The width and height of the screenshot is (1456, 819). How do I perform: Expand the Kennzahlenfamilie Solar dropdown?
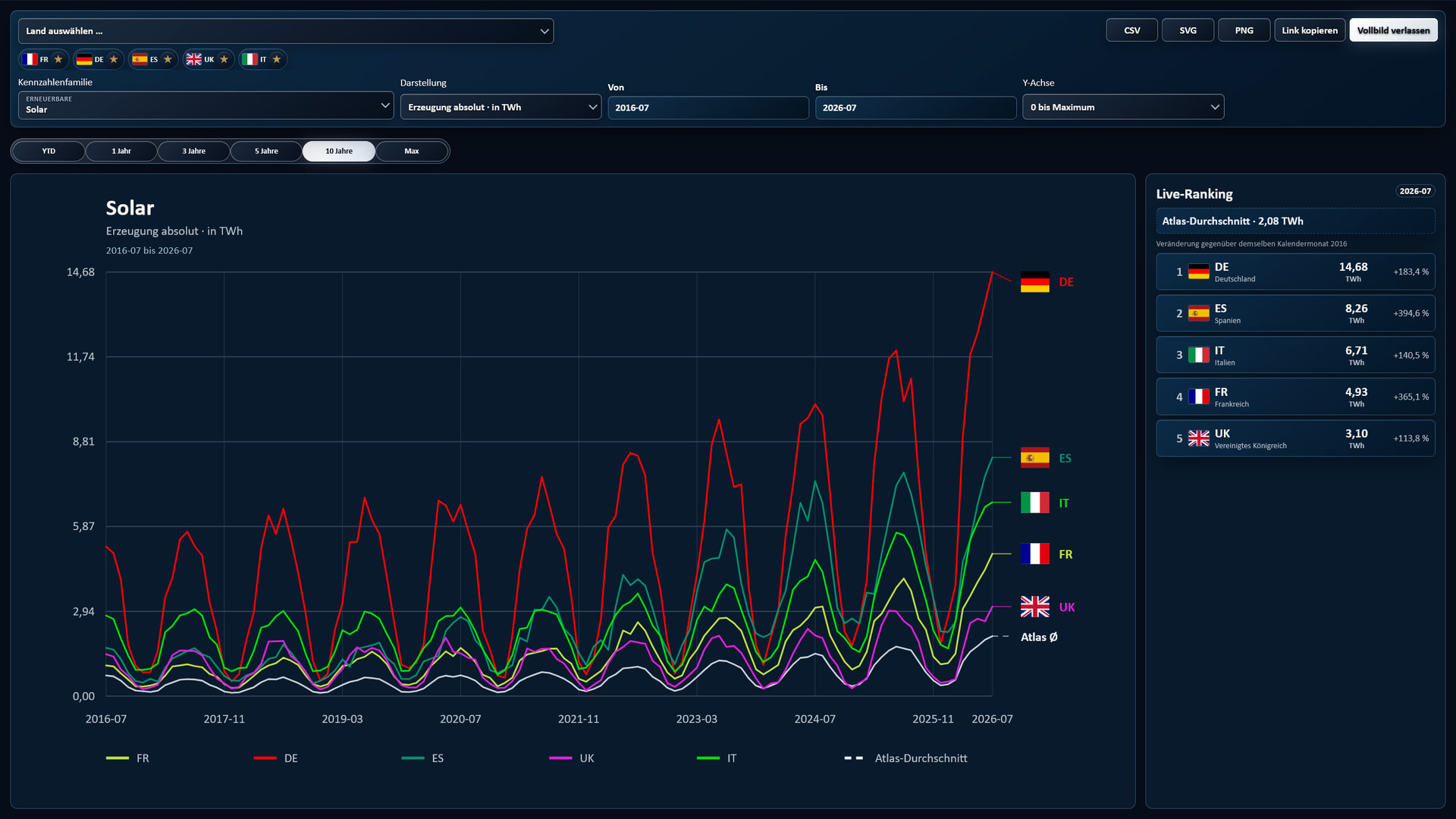tap(206, 105)
